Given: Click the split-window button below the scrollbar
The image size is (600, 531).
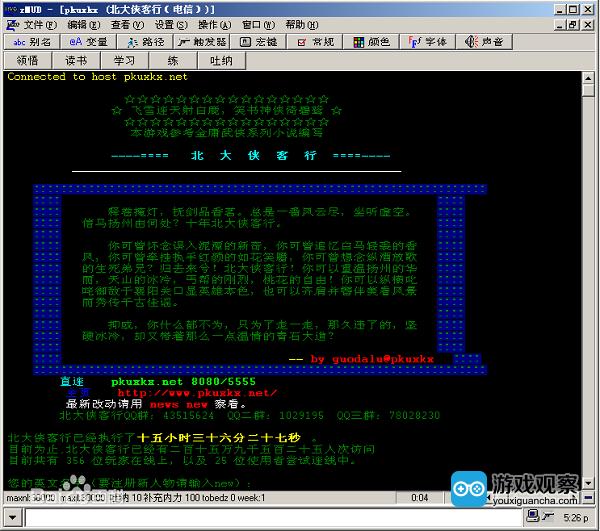Looking at the screenshot, I should click(588, 497).
